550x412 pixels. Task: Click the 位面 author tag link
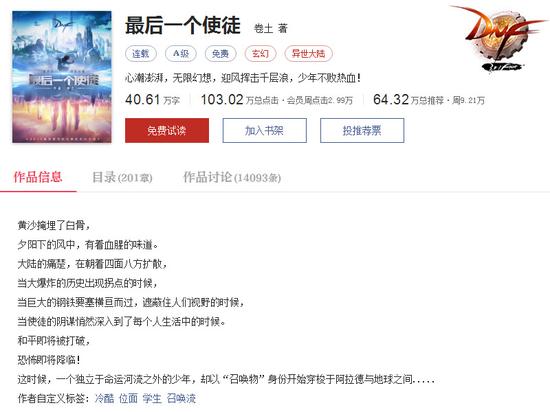(x=128, y=398)
